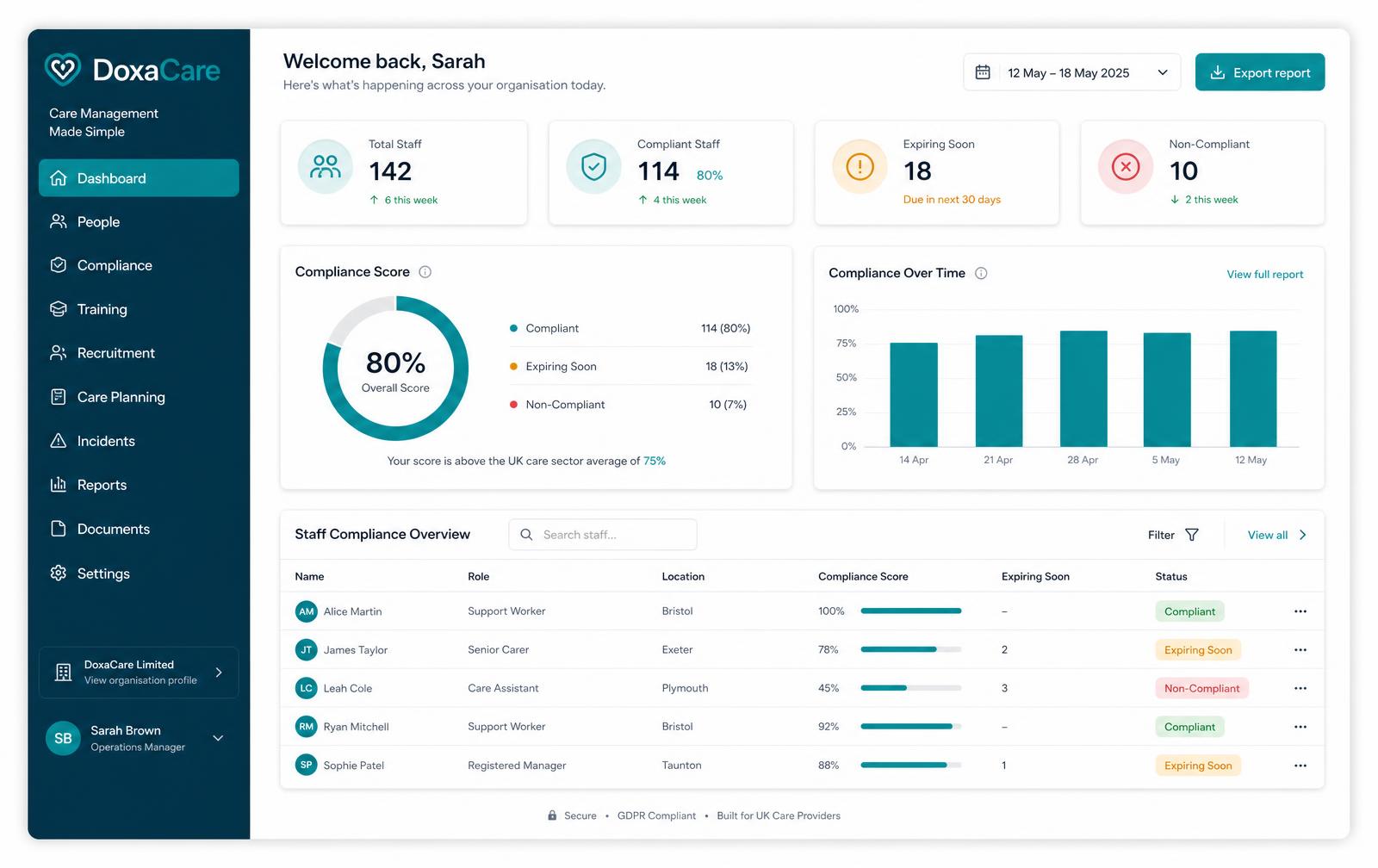This screenshot has height=868, width=1378.
Task: Click the 12 May chart bar
Action: tap(1253, 388)
